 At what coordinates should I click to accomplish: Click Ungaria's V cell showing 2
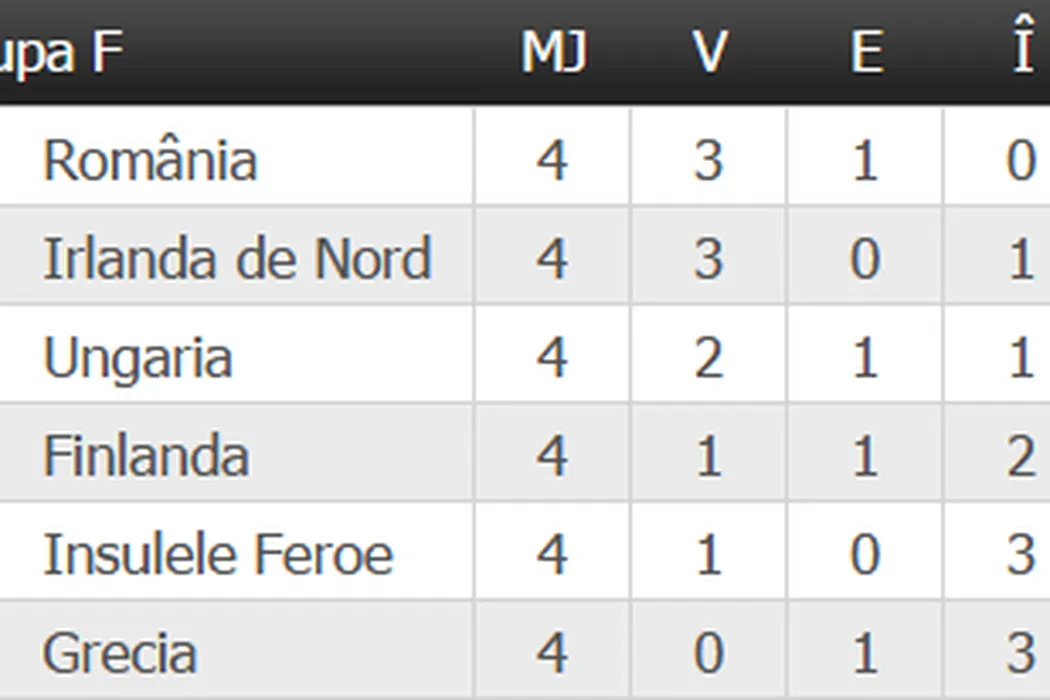[x=708, y=357]
